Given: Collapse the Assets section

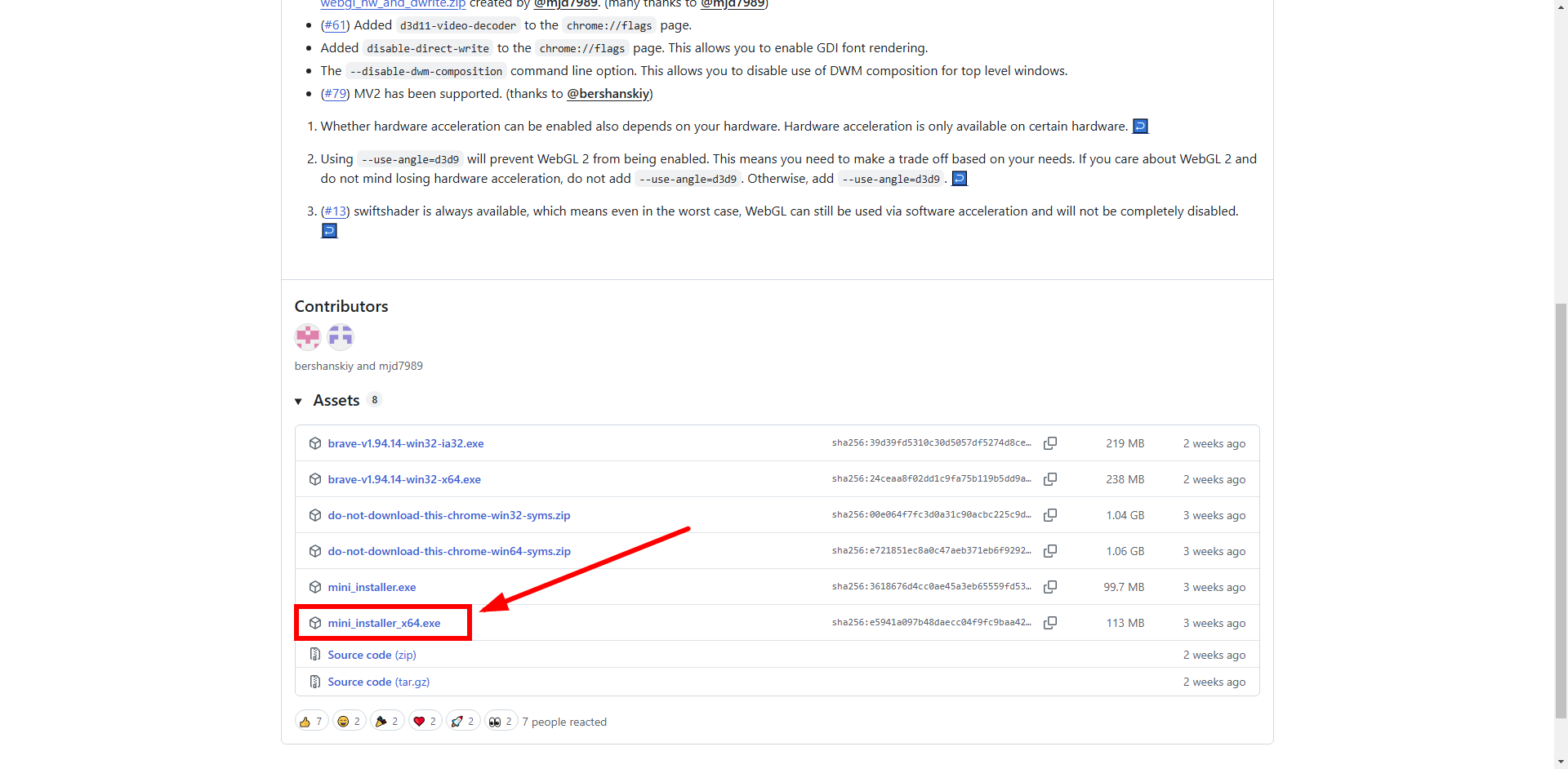Looking at the screenshot, I should tap(298, 401).
